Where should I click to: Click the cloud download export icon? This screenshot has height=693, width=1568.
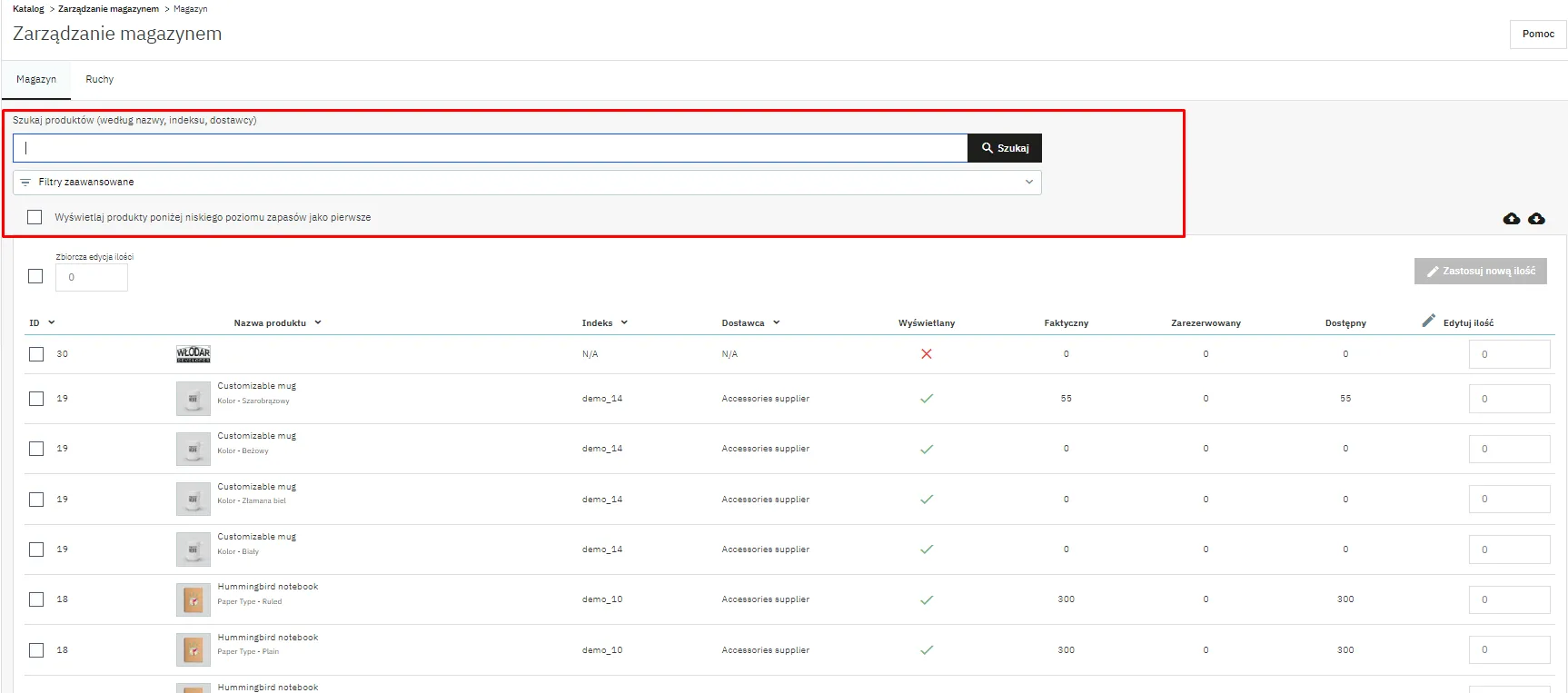point(1536,219)
